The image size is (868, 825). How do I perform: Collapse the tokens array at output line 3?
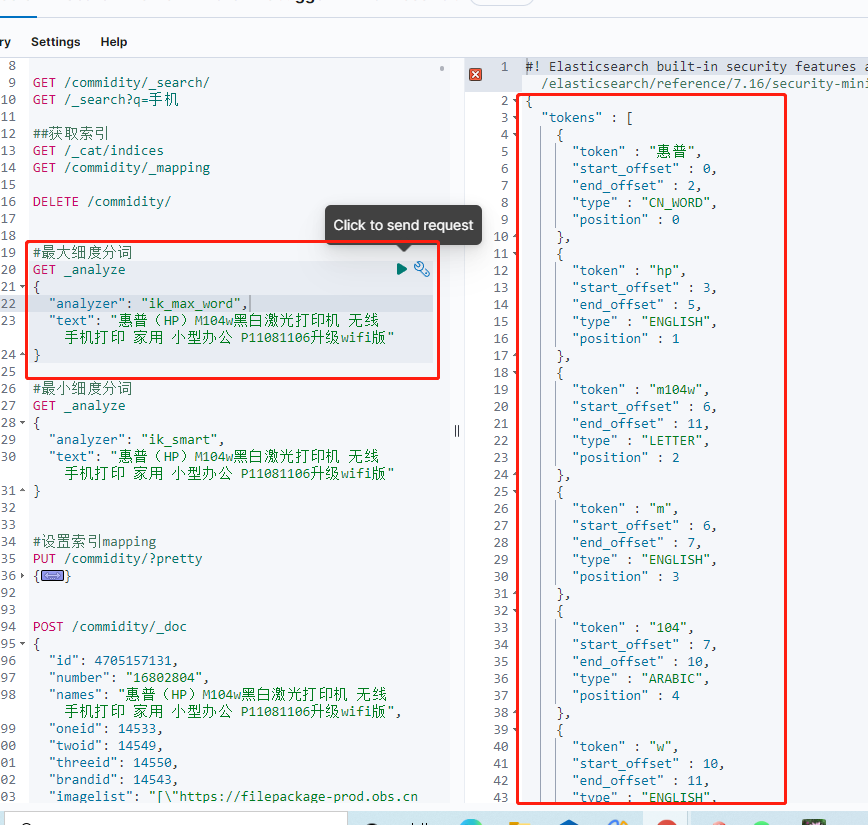[x=515, y=118]
